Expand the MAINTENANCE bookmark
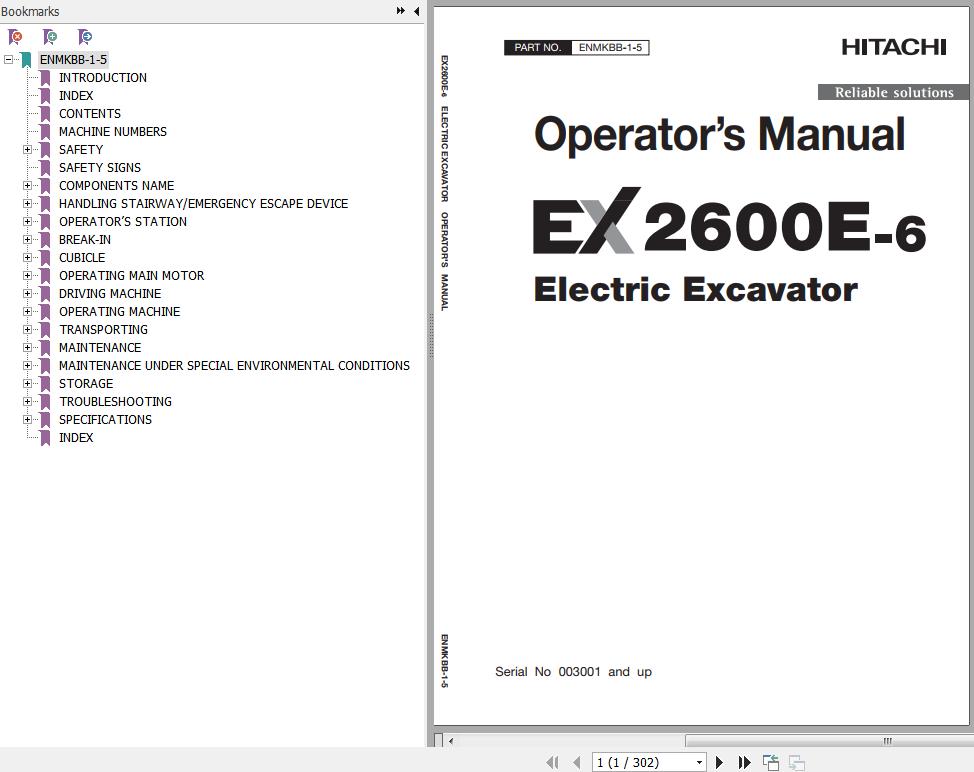 click(27, 348)
